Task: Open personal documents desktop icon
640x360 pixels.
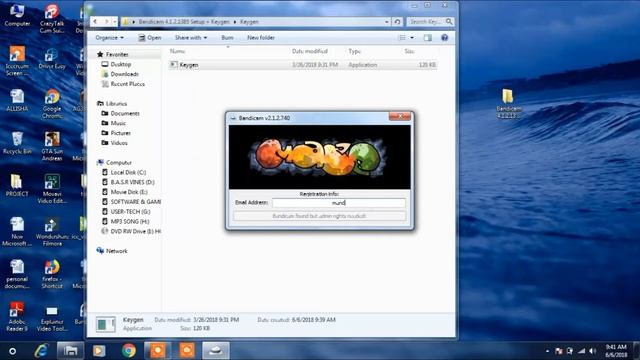Action: coord(17,274)
